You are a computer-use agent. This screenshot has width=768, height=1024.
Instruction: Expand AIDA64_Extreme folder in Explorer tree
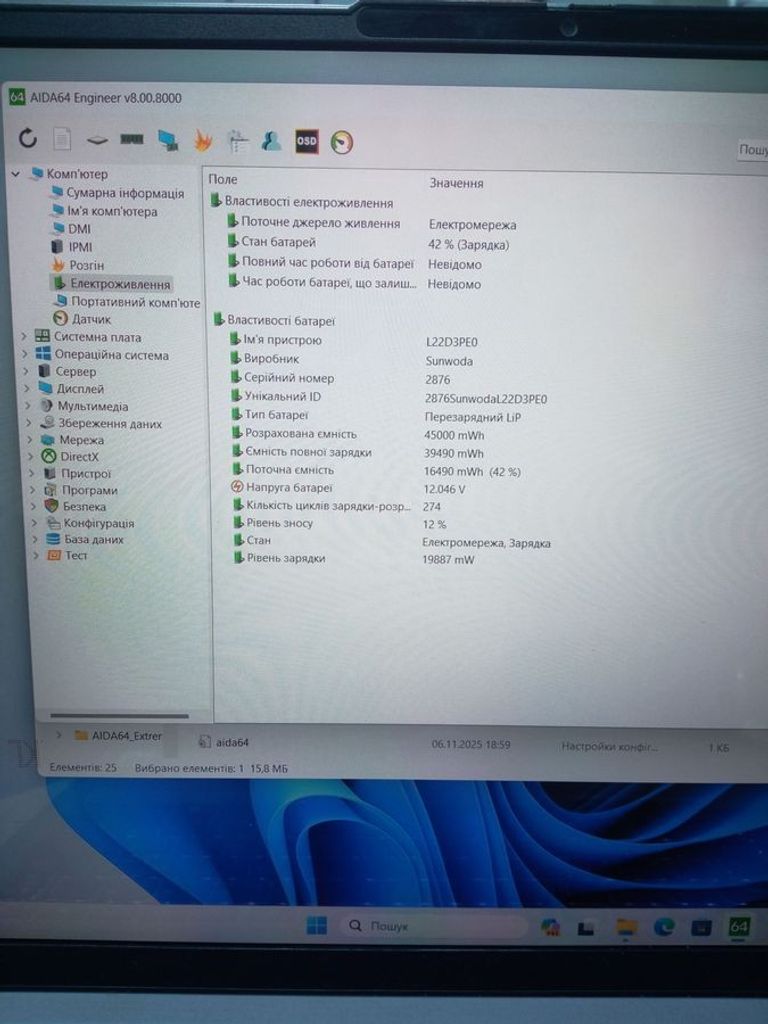(x=59, y=735)
